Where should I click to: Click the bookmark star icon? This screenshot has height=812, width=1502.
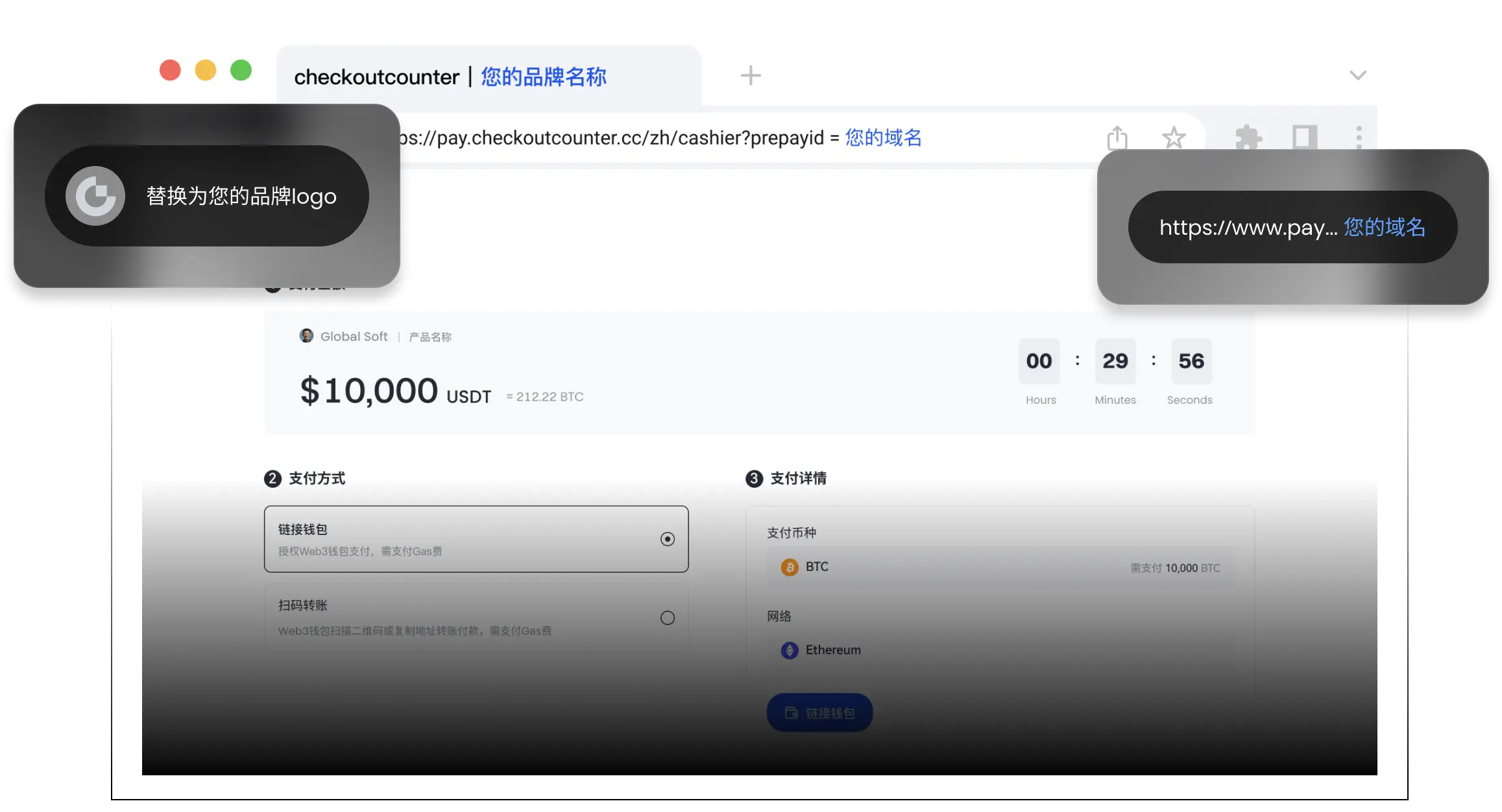click(1173, 137)
